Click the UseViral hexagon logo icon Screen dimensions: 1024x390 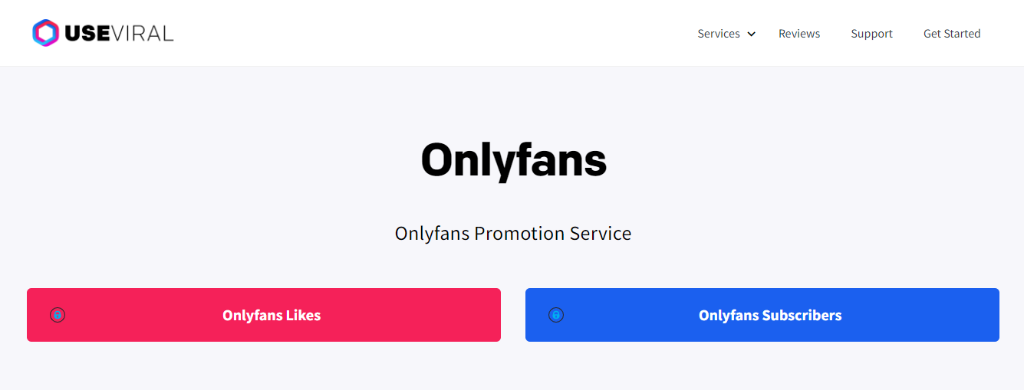46,33
